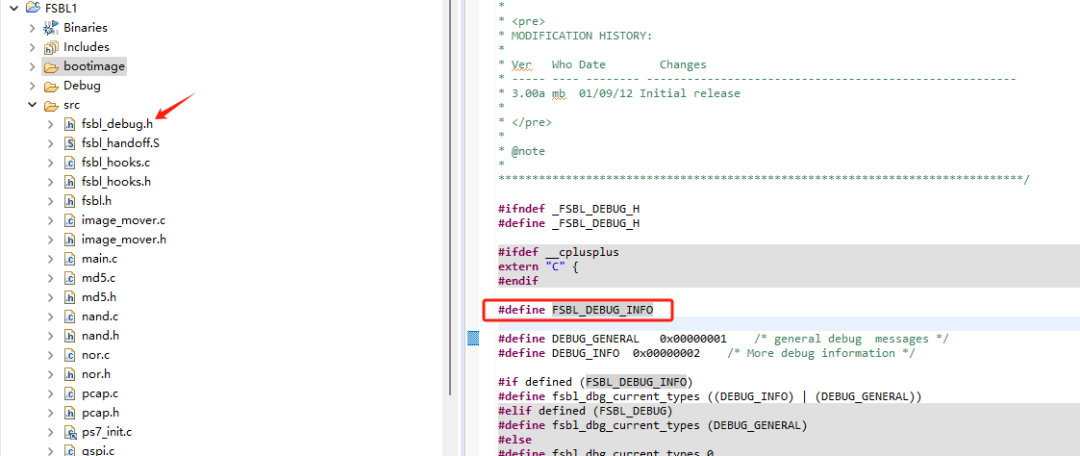Click the fsbl_debug.h header file icon
Viewport: 1080px width, 456px height.
tap(70, 124)
